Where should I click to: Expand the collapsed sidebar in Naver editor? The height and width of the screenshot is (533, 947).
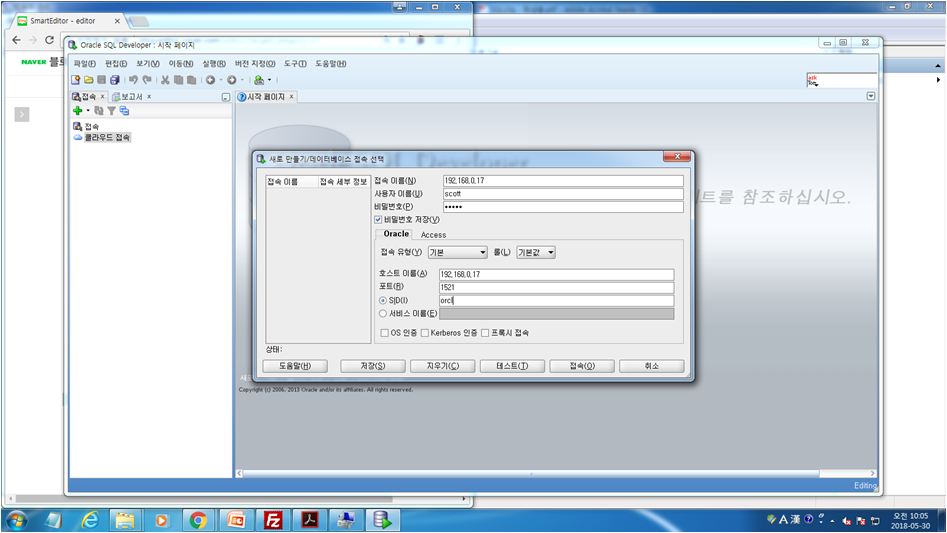(22, 114)
